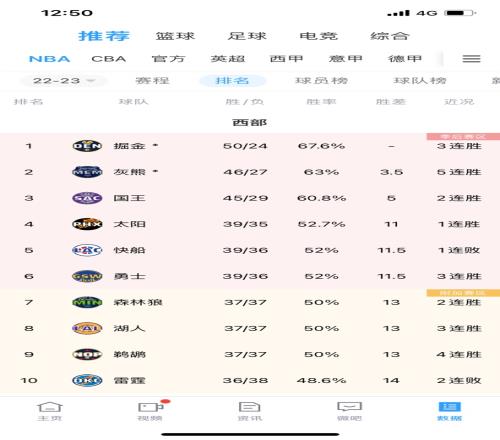Sort by the 胜率 column header

click(321, 102)
